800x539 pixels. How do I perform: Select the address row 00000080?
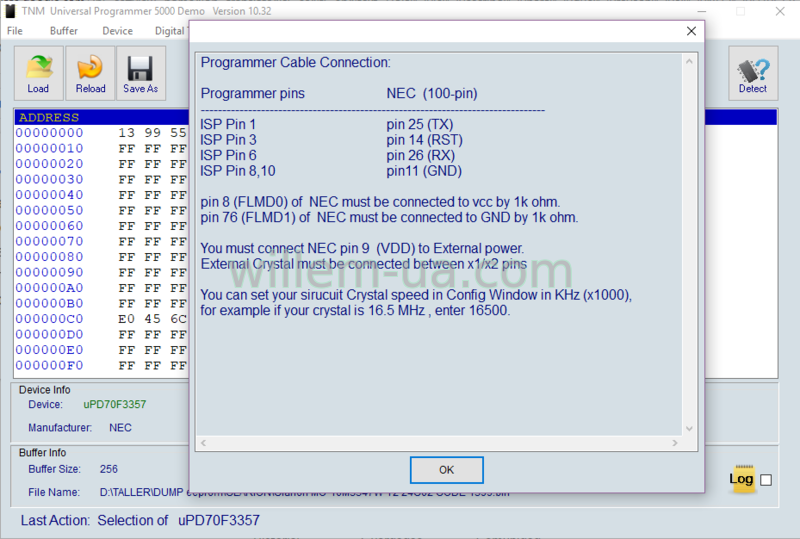point(49,257)
